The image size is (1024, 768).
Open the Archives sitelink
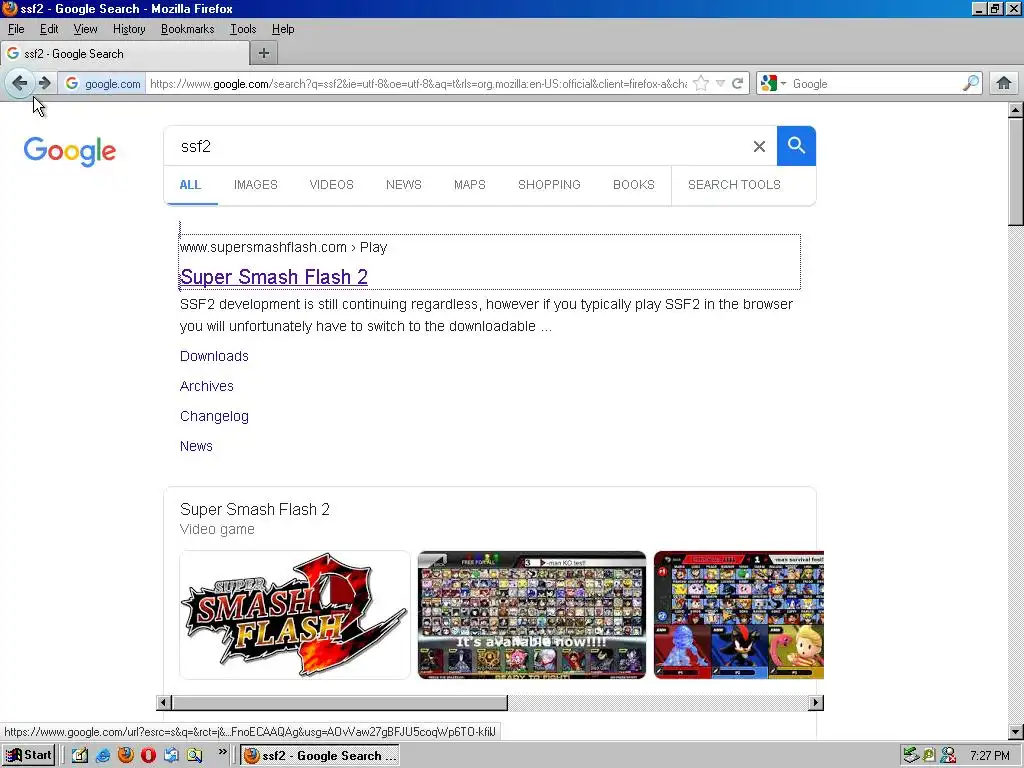[206, 386]
